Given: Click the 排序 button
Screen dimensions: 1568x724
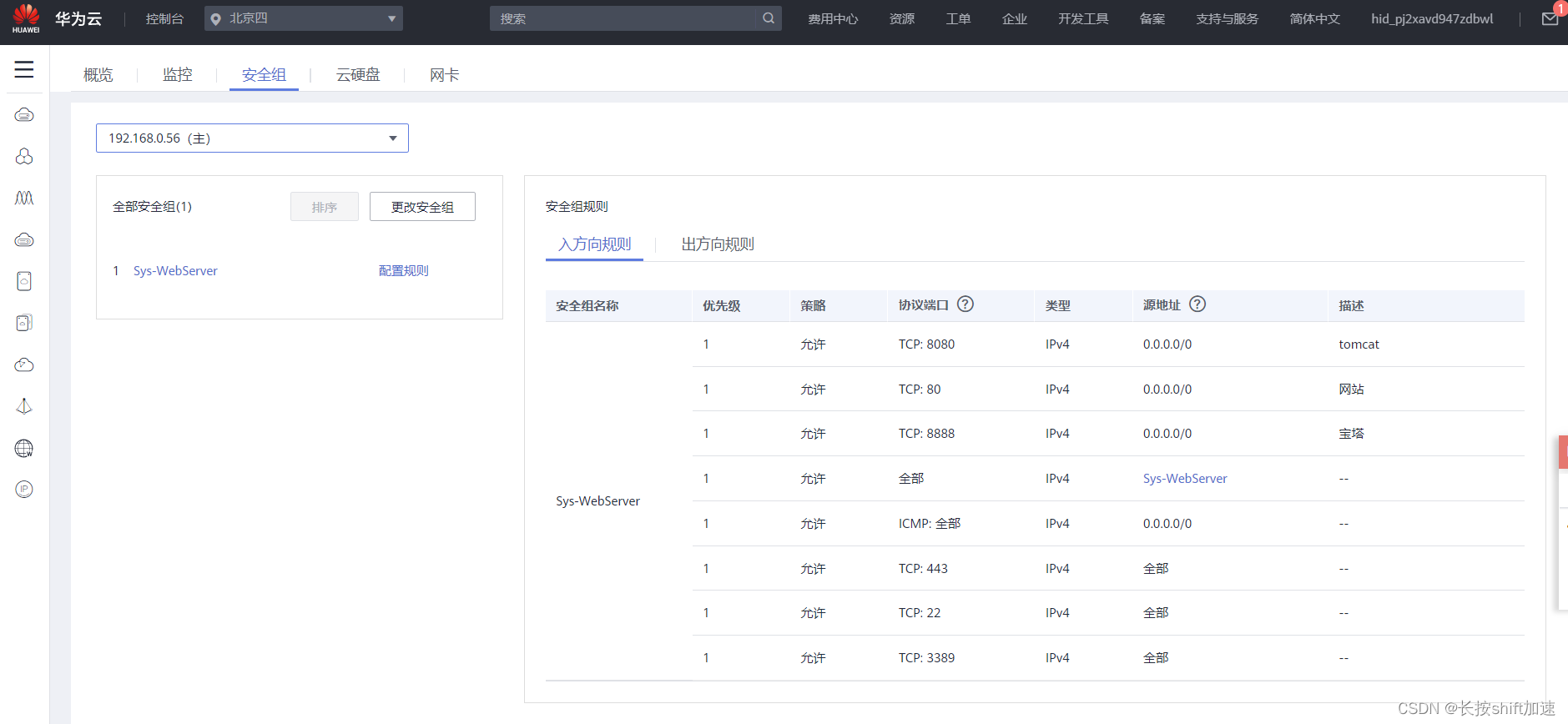Looking at the screenshot, I should click(325, 207).
